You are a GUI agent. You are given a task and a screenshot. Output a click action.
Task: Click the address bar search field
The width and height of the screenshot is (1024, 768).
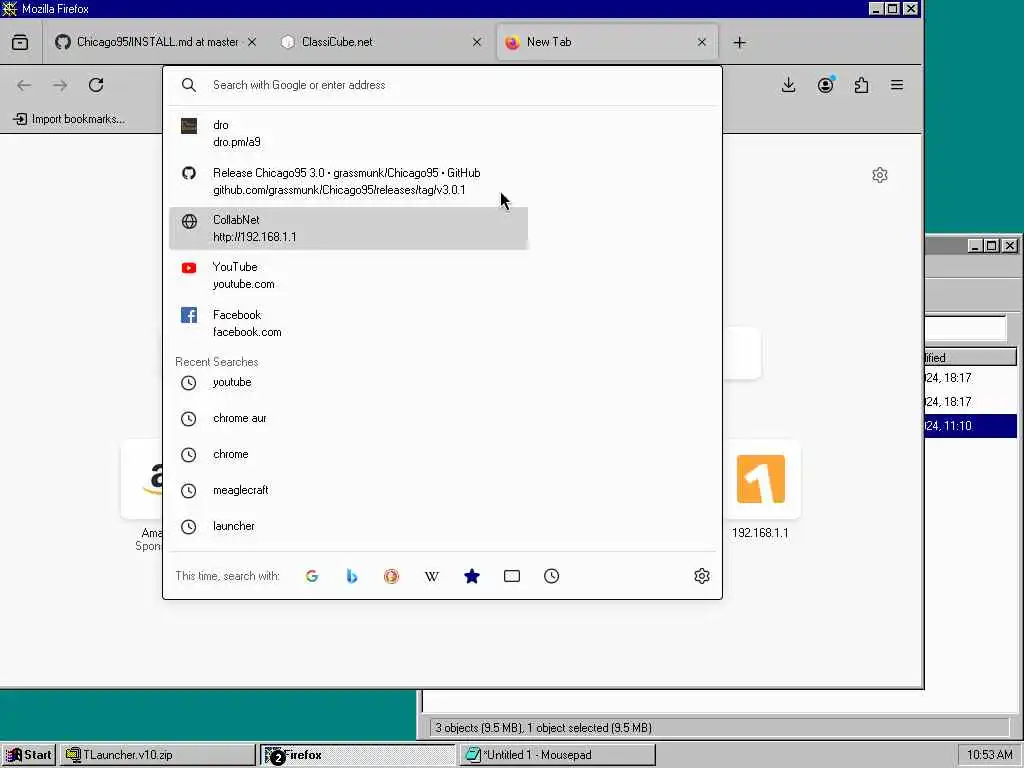coord(443,85)
